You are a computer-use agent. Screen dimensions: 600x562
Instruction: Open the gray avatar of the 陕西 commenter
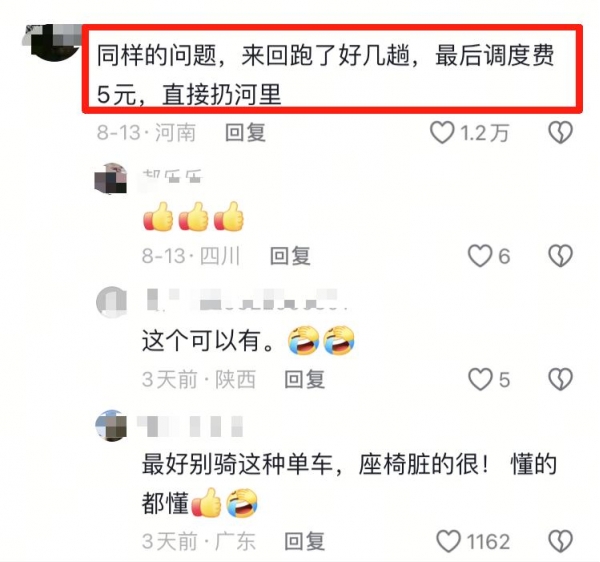[x=111, y=302]
